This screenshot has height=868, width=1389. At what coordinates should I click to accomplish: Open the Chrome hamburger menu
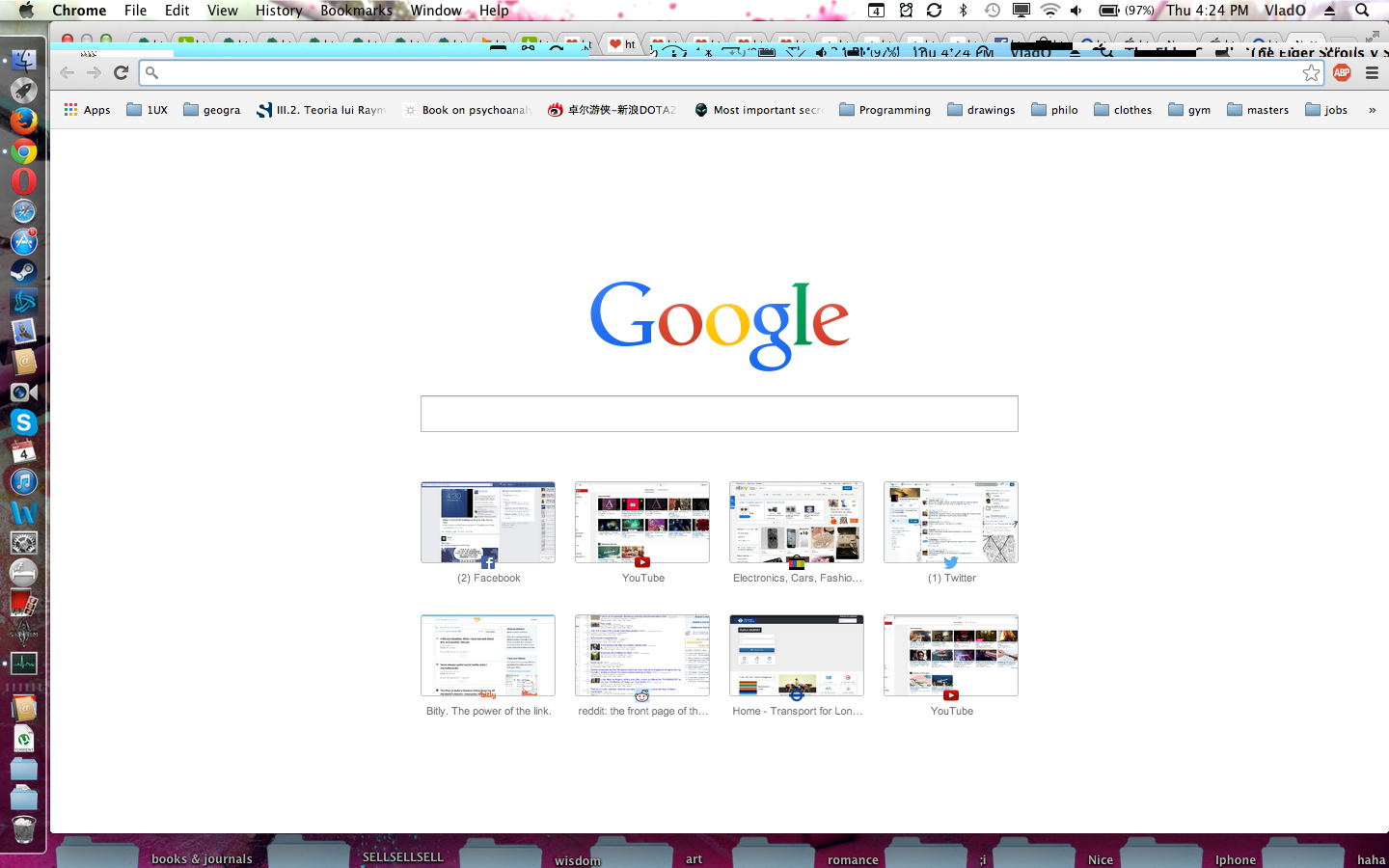click(x=1372, y=72)
